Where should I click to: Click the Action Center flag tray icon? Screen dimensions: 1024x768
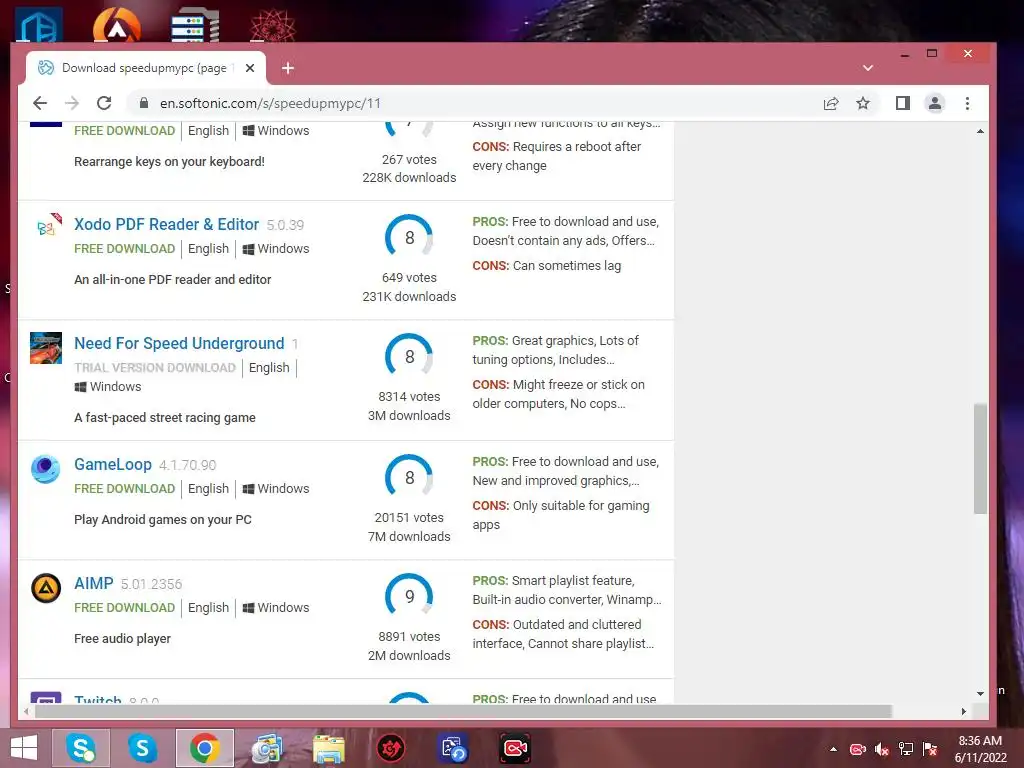coord(930,749)
